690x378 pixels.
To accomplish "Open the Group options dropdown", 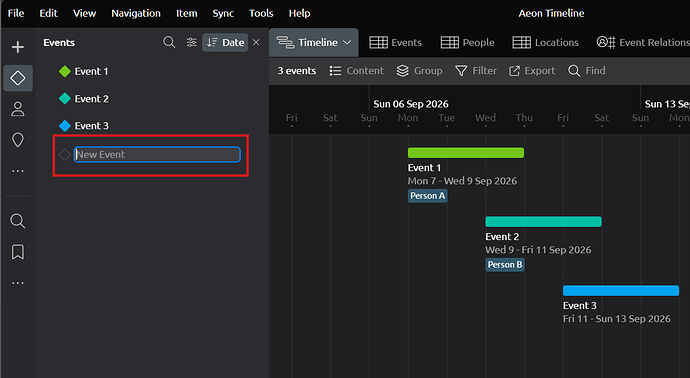I will [419, 71].
